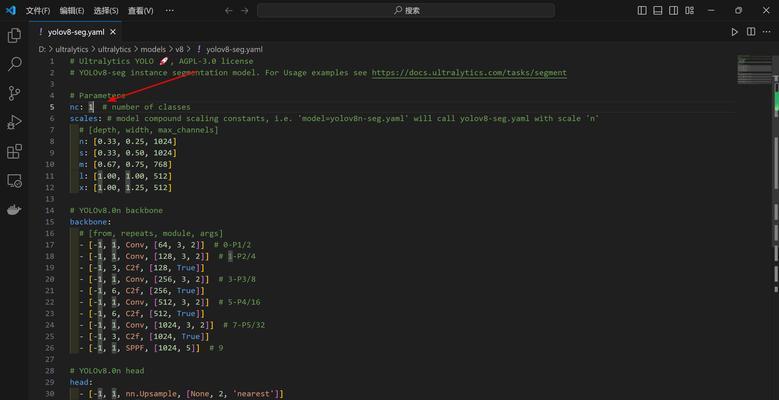Click line number 5 in the gutter

pyautogui.click(x=52, y=107)
